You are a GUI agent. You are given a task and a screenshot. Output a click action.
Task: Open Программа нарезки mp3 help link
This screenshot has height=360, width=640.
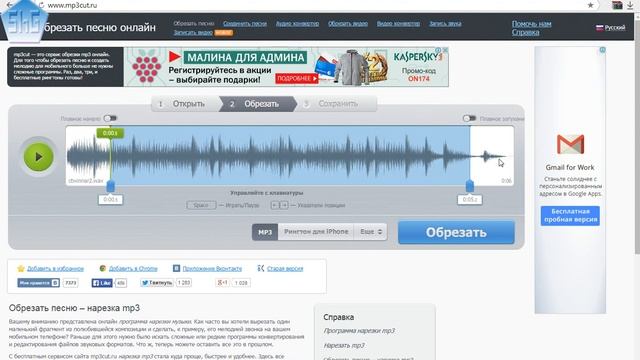coord(359,331)
